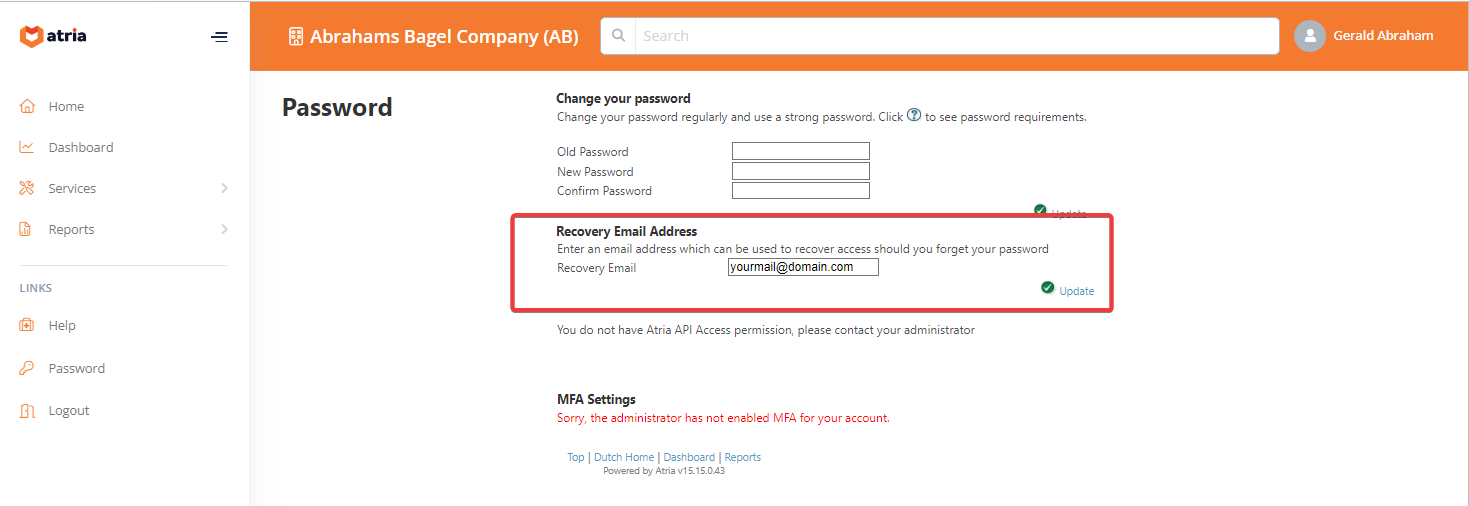1469x506 pixels.
Task: Click the Reports document icon
Action: (x=27, y=229)
